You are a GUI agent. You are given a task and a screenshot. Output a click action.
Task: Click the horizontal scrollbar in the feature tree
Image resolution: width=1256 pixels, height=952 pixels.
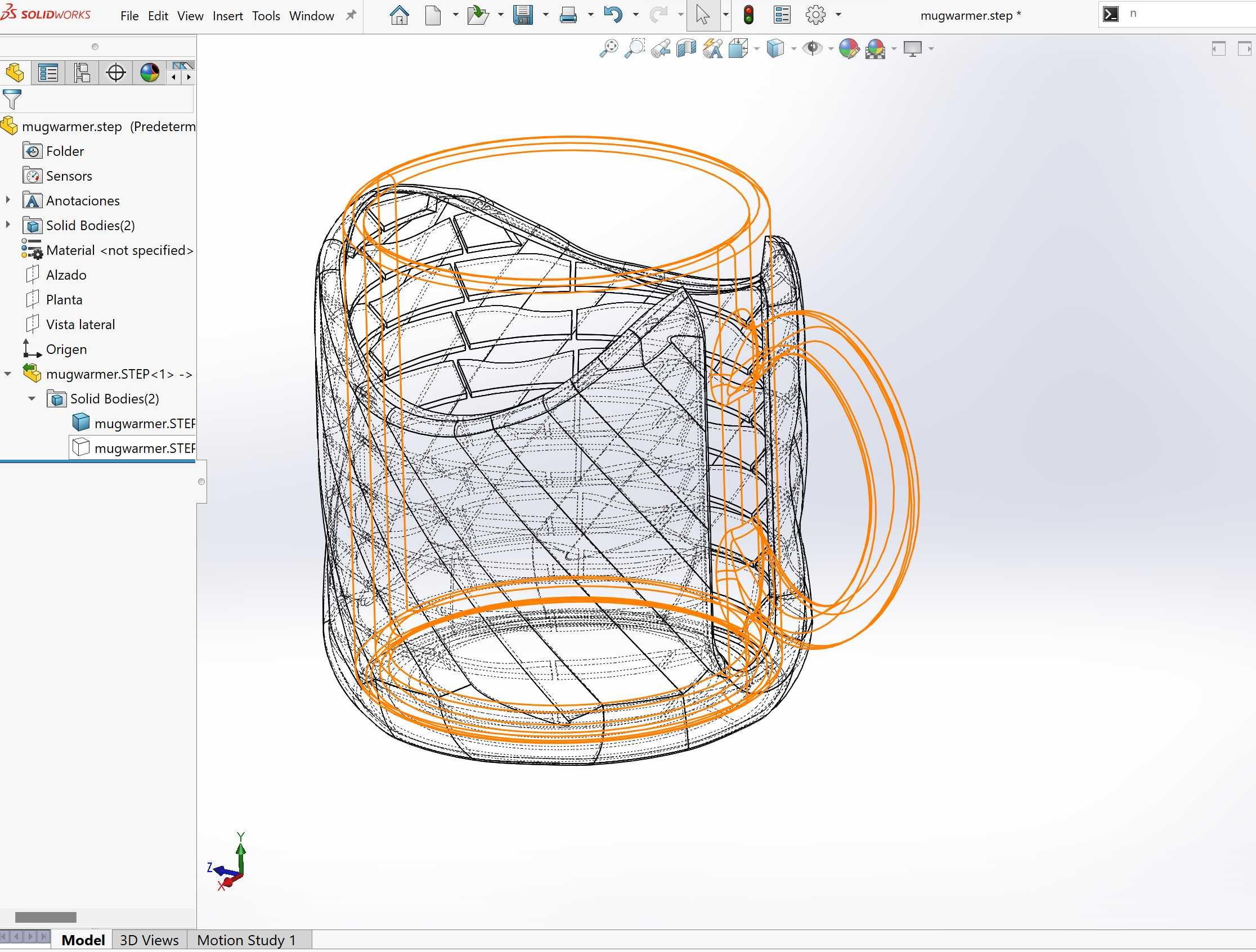point(46,918)
